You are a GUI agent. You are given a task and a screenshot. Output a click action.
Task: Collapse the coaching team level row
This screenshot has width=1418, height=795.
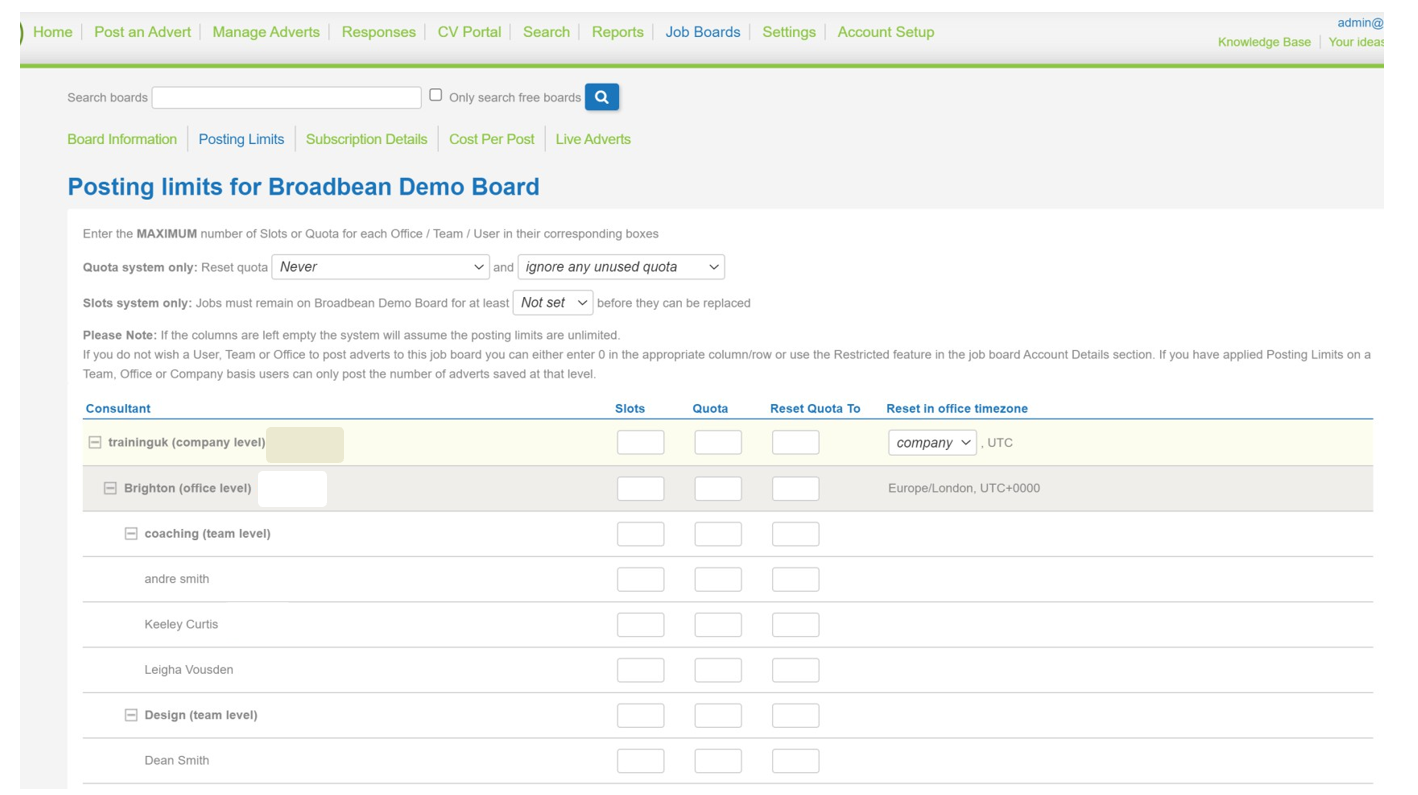pos(131,533)
